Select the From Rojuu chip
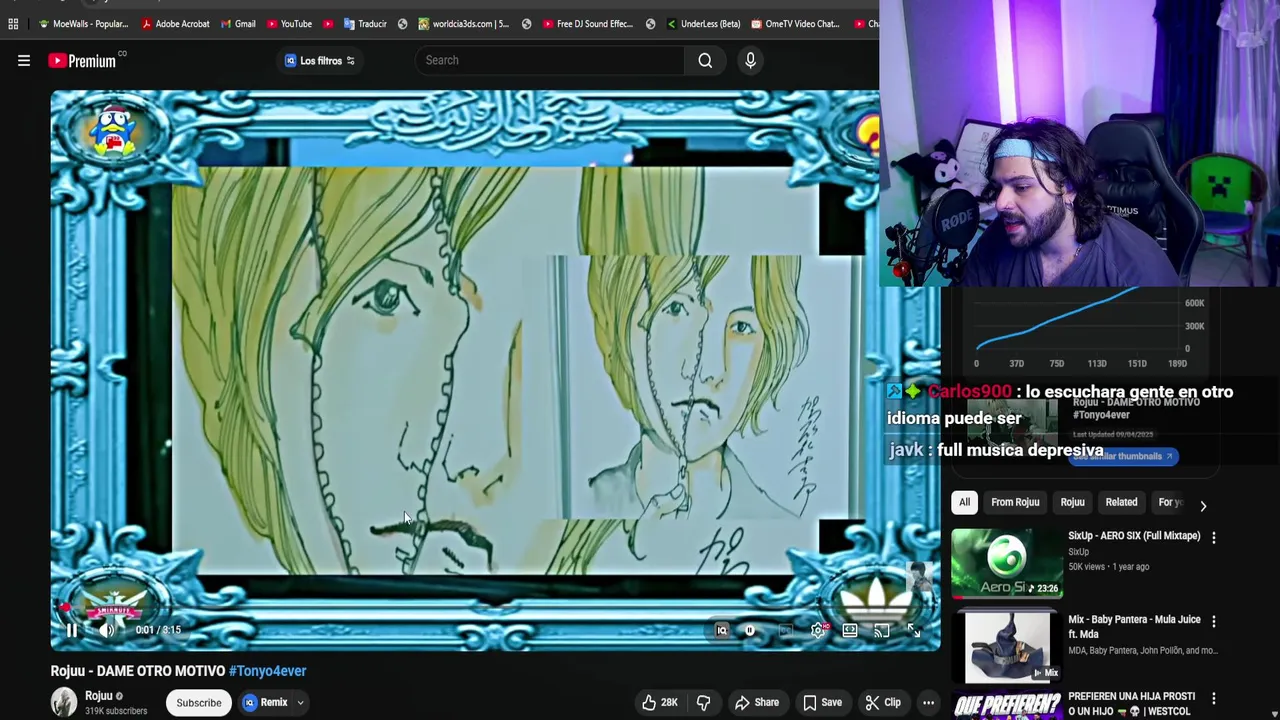 1015,502
